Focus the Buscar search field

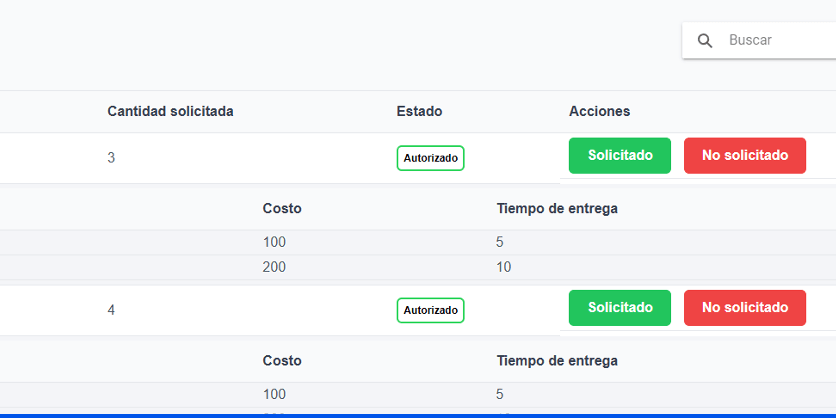775,40
